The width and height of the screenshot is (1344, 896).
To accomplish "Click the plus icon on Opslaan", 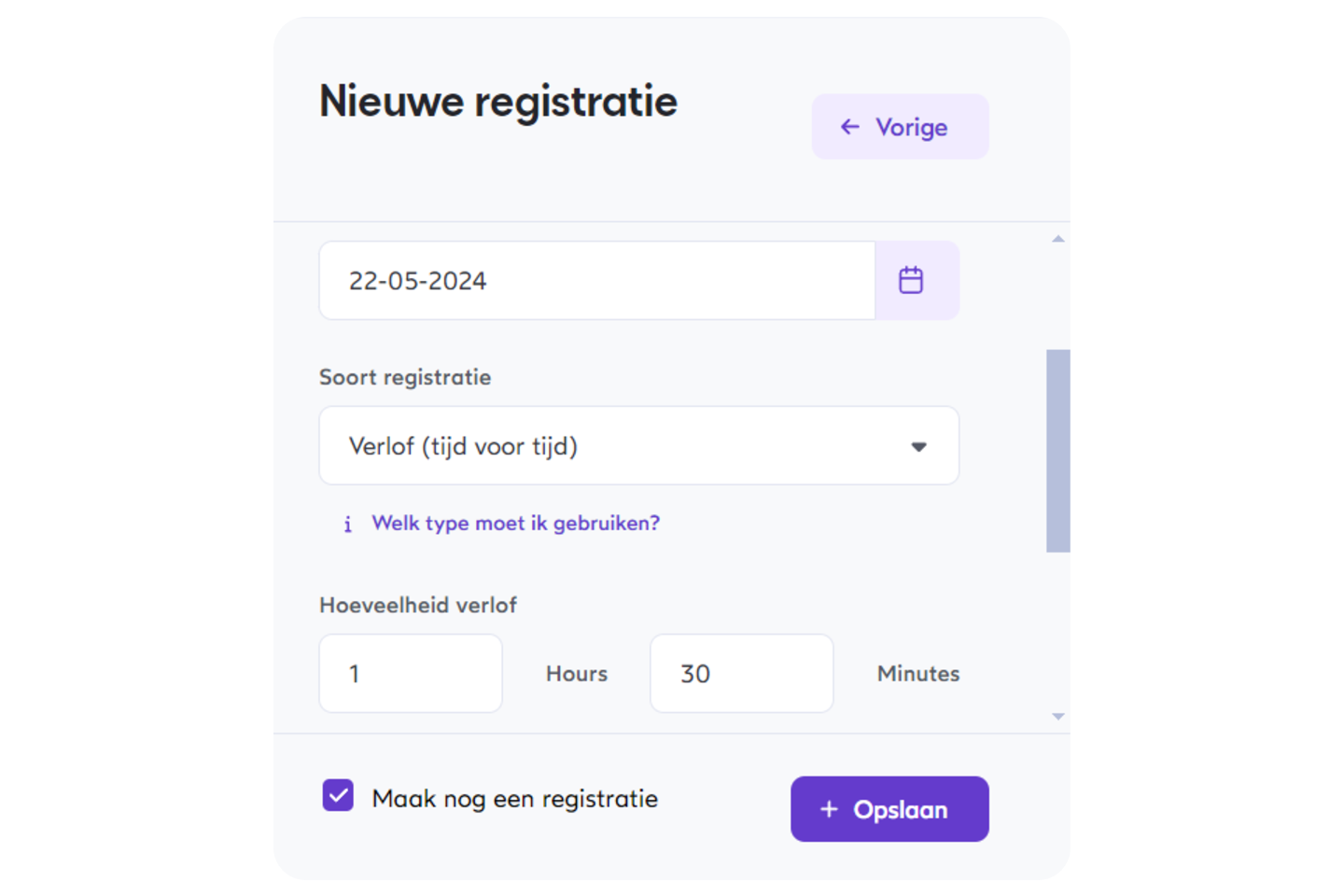I will (829, 809).
